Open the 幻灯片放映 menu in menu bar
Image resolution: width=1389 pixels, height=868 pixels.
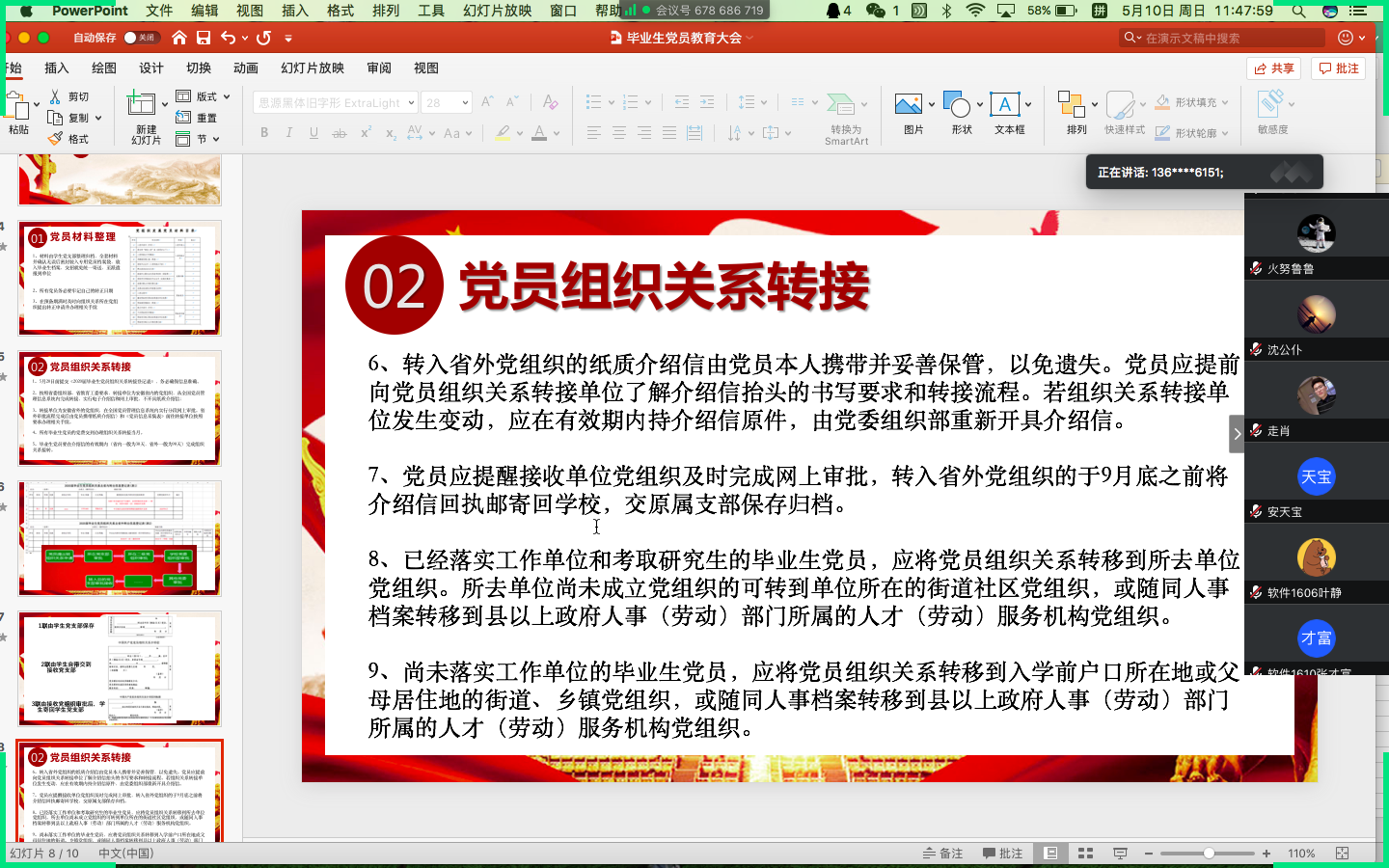pos(495,13)
